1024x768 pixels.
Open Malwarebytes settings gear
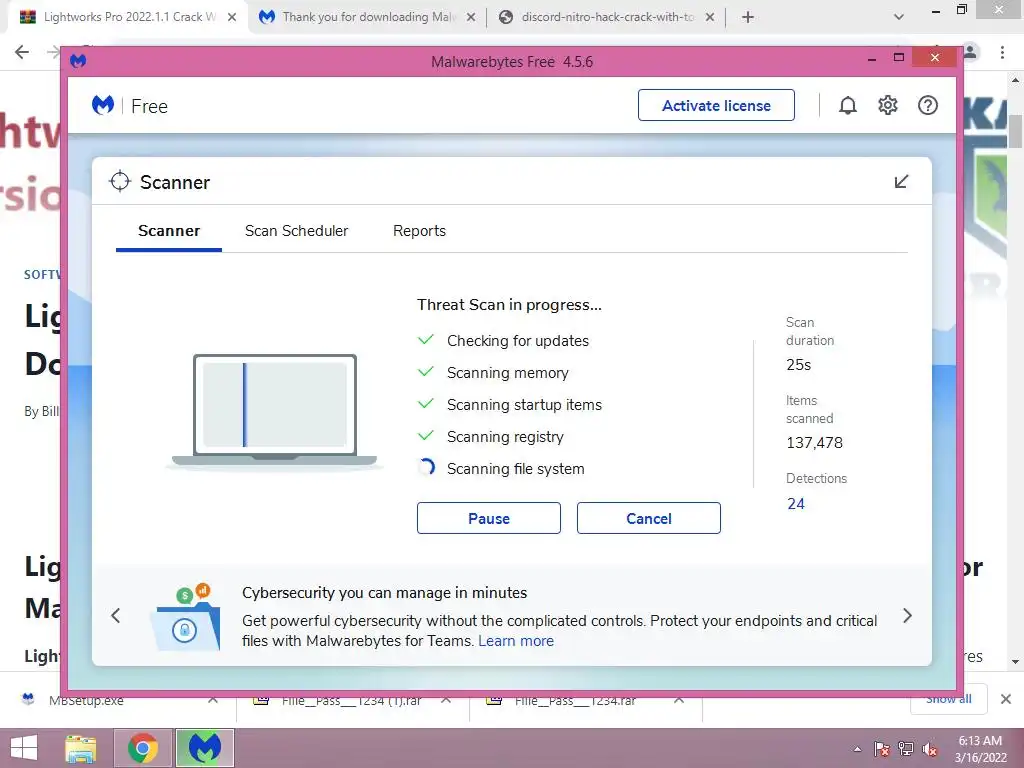point(888,105)
